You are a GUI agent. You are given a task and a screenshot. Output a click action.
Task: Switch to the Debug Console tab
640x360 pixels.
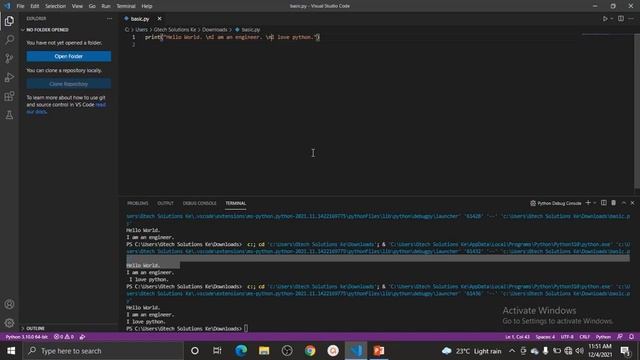200,203
